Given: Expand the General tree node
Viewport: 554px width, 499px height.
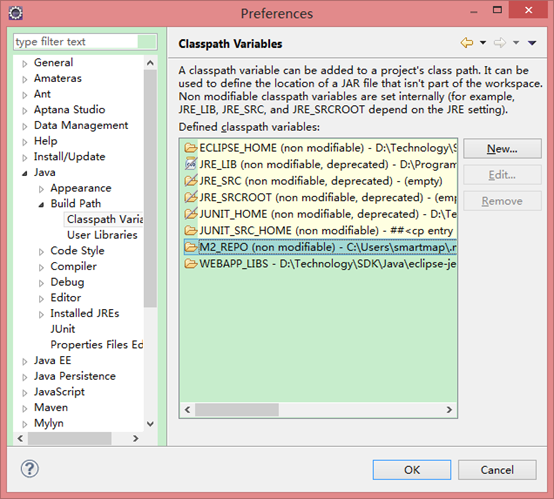Looking at the screenshot, I should (24, 64).
